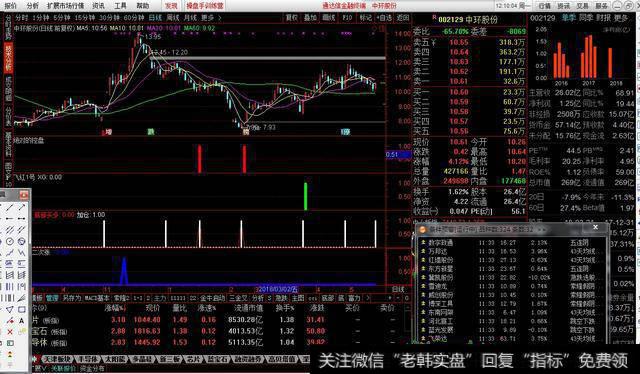640x374 pixels.
Task: Open the 分析 menu
Action: (x=32, y=6)
